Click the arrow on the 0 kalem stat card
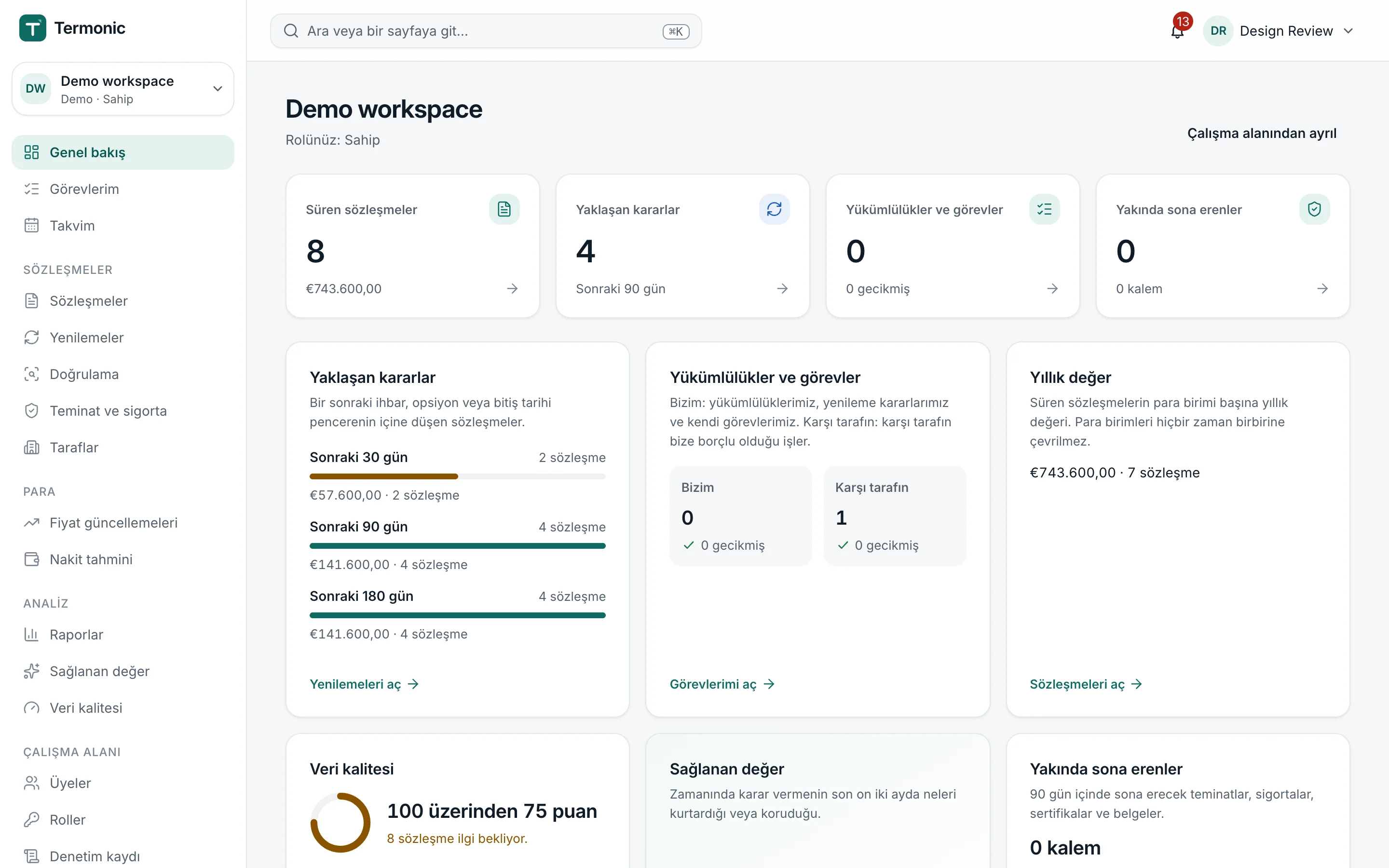 [1322, 288]
